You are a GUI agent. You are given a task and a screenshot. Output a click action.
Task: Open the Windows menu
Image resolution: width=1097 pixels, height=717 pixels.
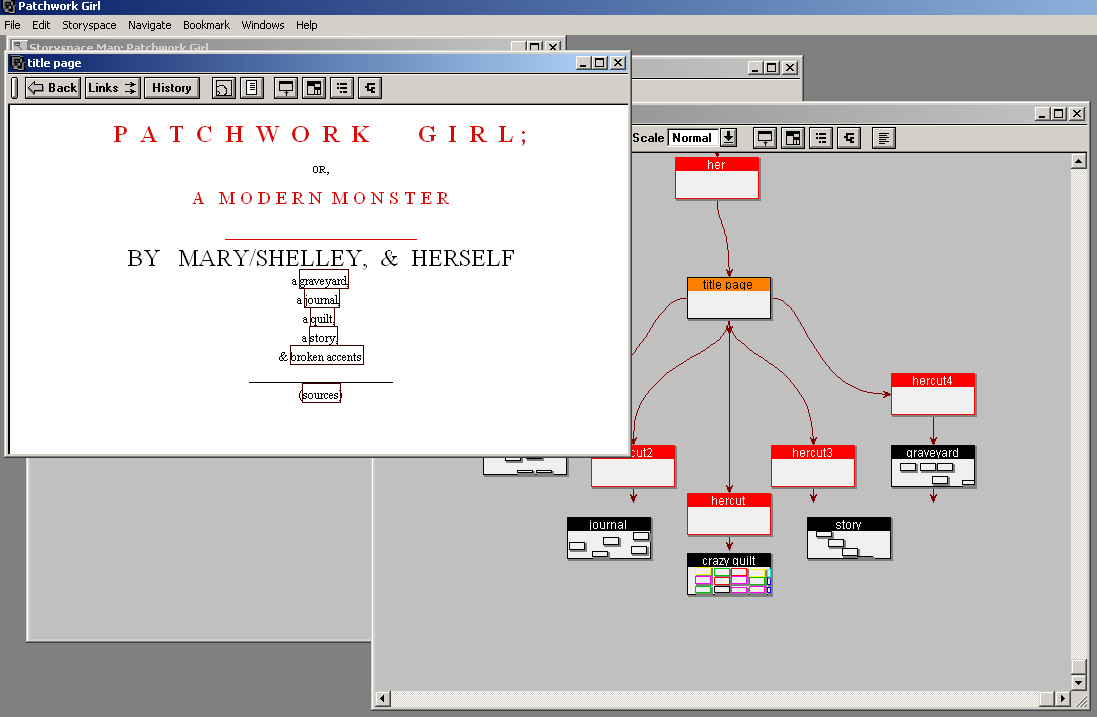(x=263, y=25)
